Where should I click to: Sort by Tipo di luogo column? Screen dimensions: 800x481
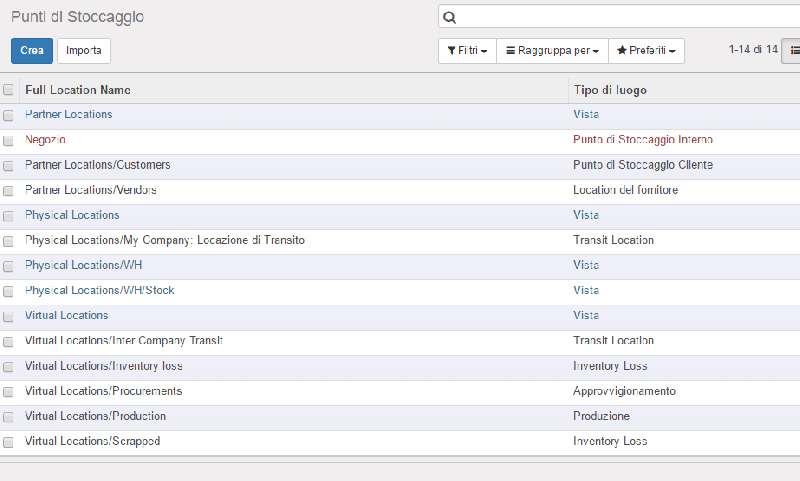(x=610, y=90)
